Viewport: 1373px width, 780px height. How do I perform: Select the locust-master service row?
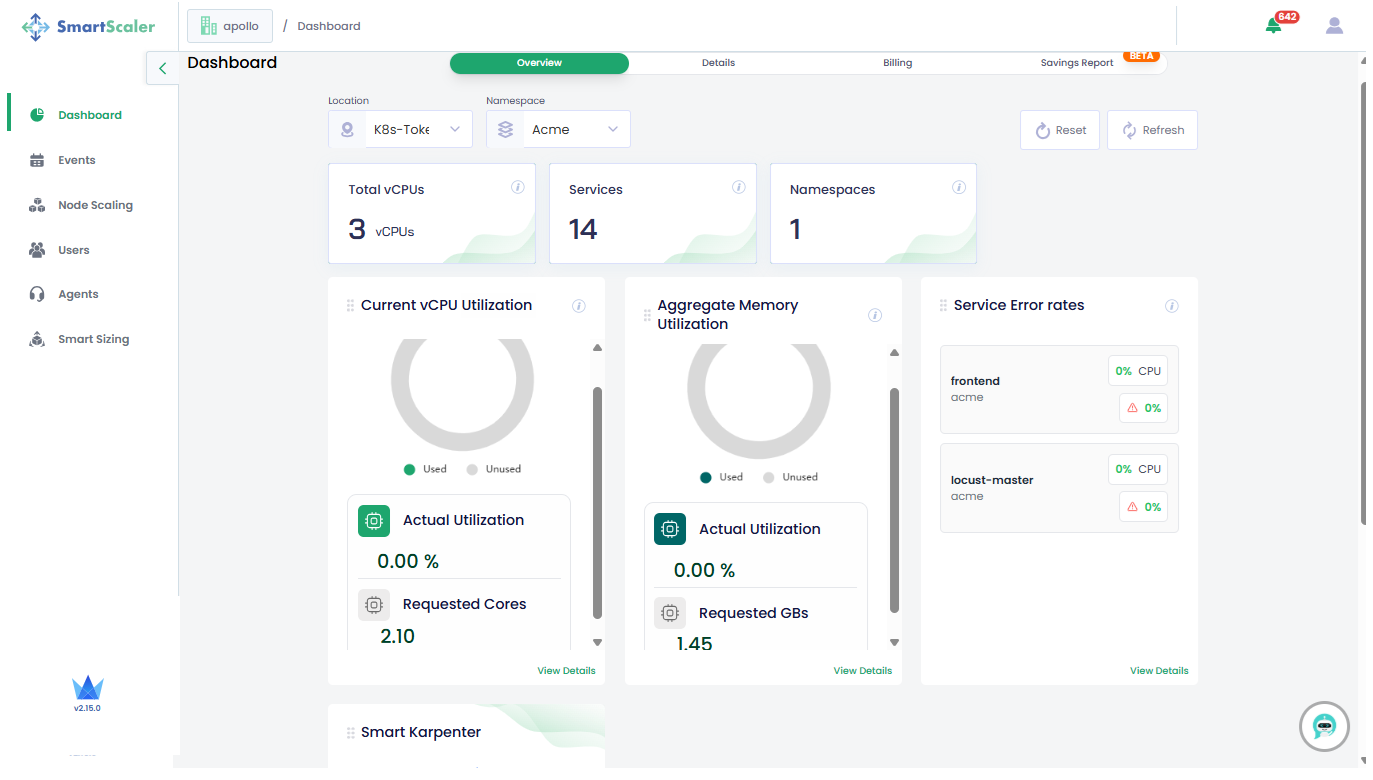pos(1059,488)
